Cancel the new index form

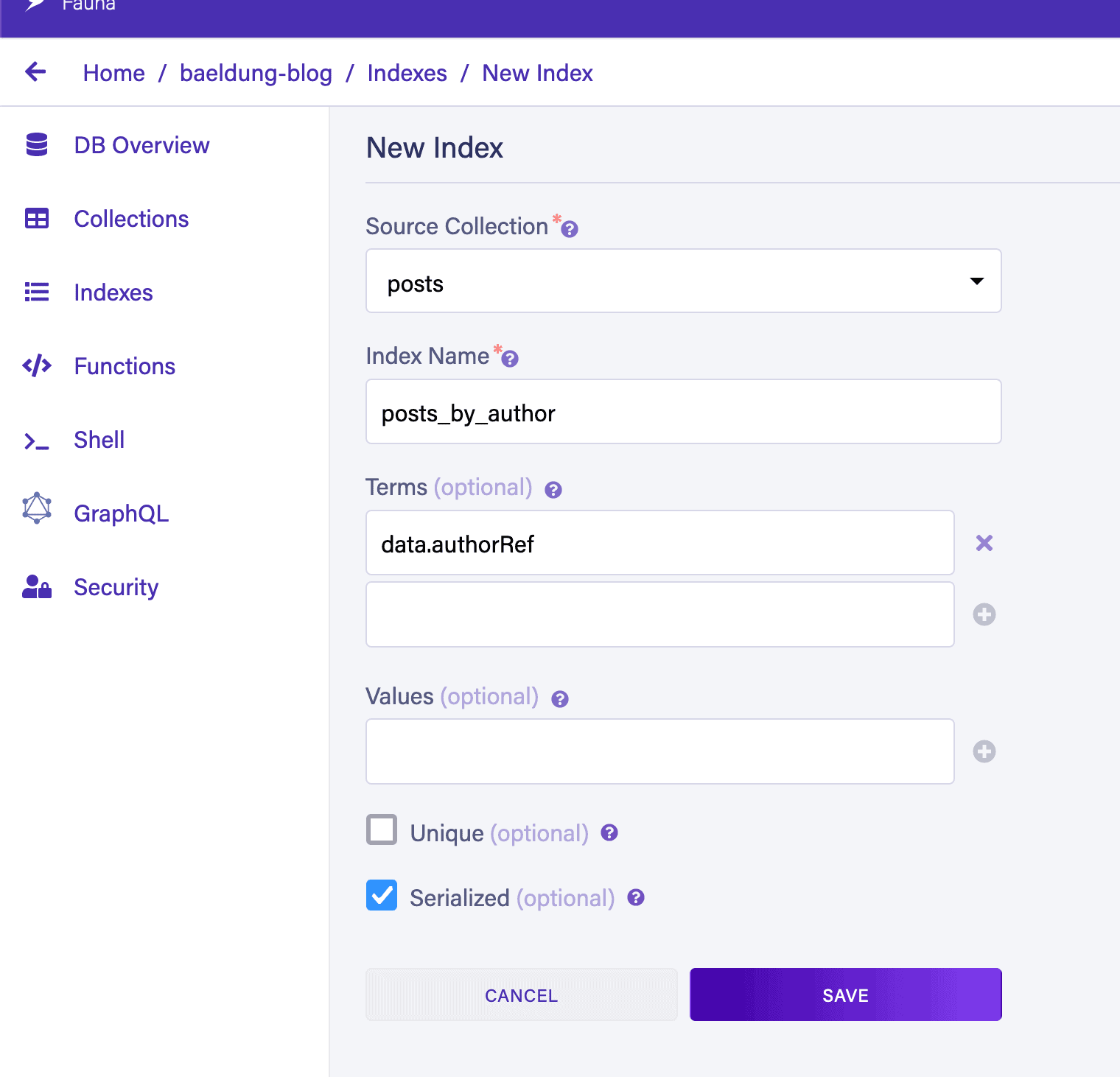pyautogui.click(x=521, y=994)
